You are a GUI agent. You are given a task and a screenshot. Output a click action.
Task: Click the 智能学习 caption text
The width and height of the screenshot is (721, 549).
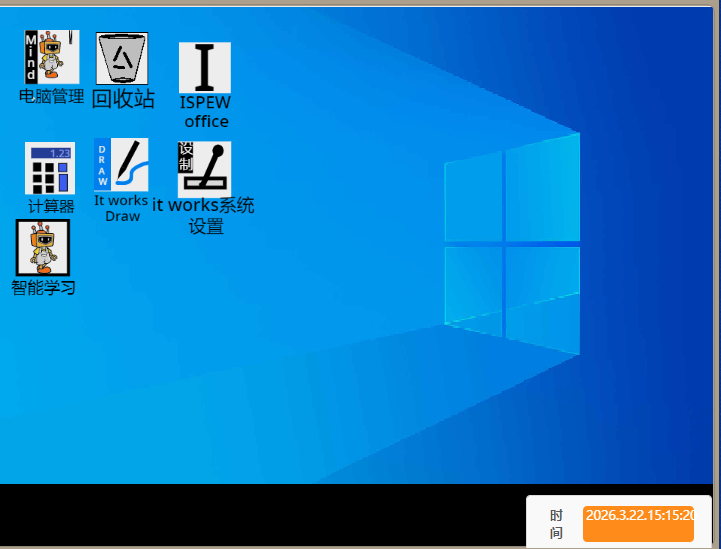tap(43, 288)
